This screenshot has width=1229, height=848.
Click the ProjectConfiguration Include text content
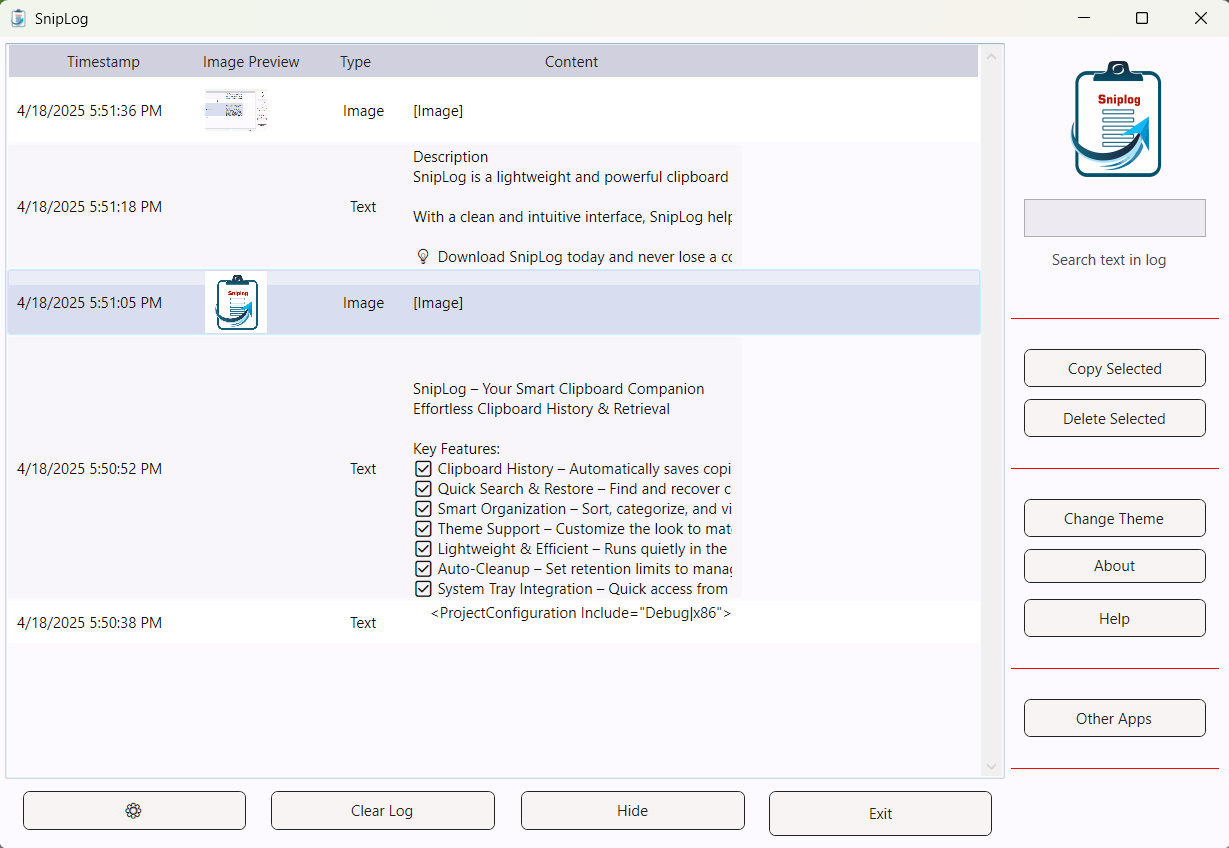tap(580, 613)
